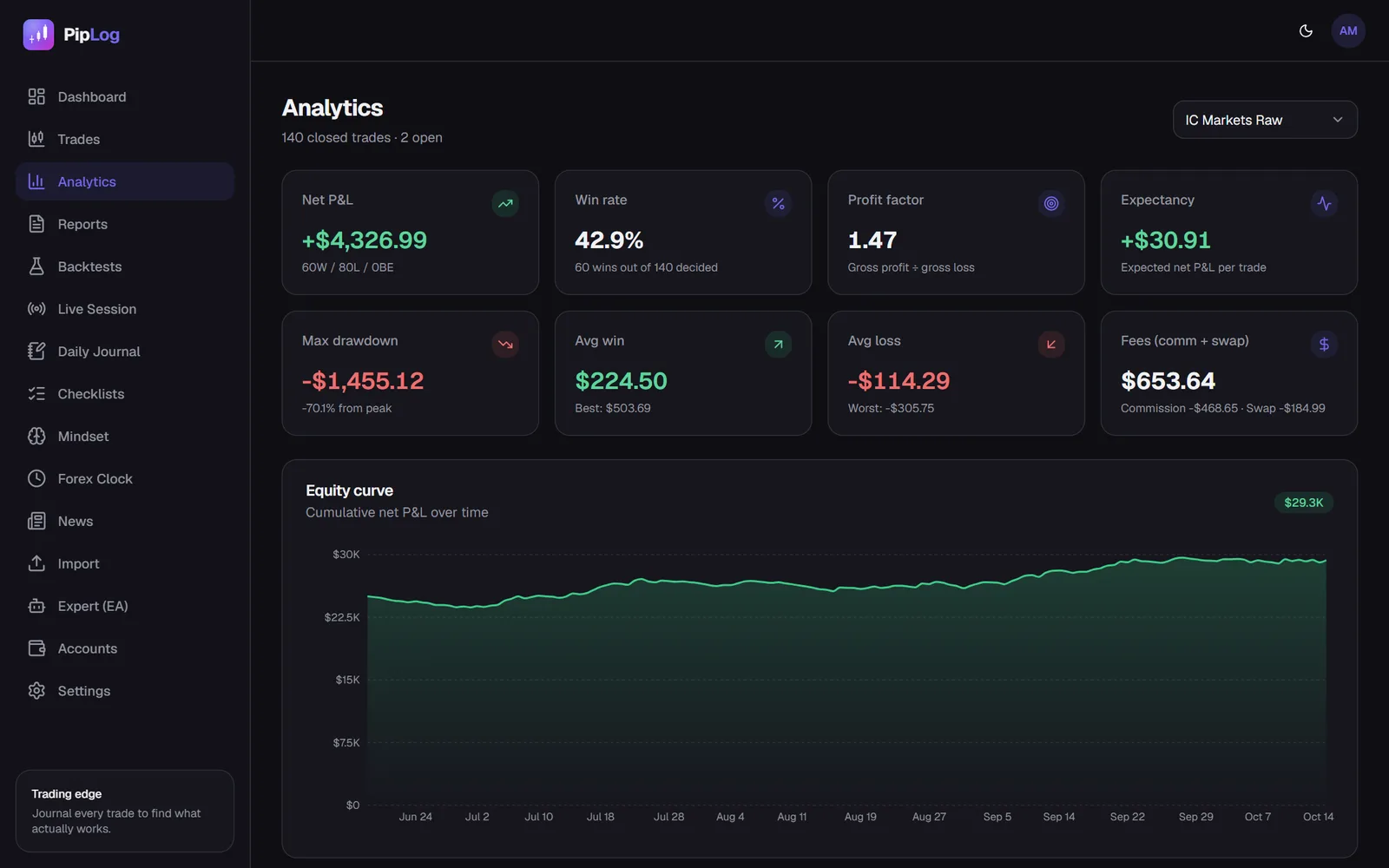Click the Net P&L trending-up icon
Image resolution: width=1389 pixels, height=868 pixels.
[505, 203]
